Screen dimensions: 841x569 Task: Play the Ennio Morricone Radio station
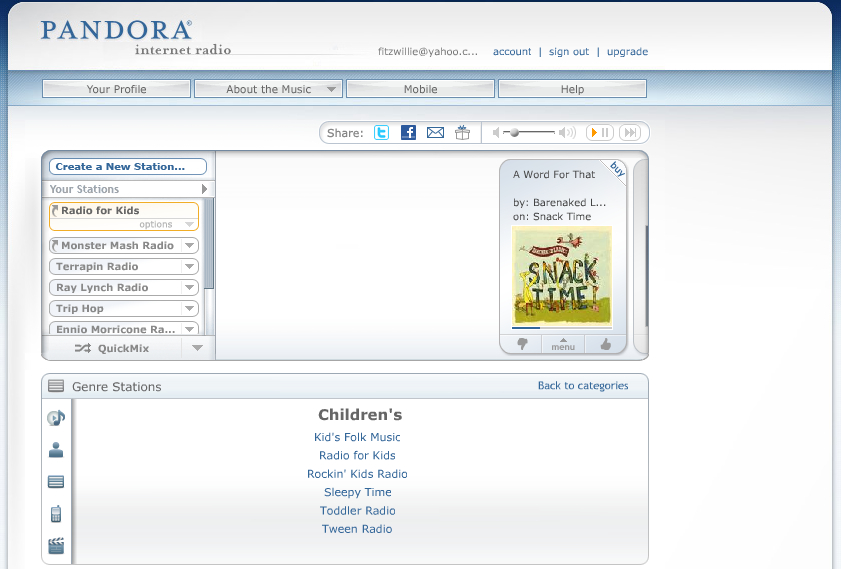pos(115,329)
